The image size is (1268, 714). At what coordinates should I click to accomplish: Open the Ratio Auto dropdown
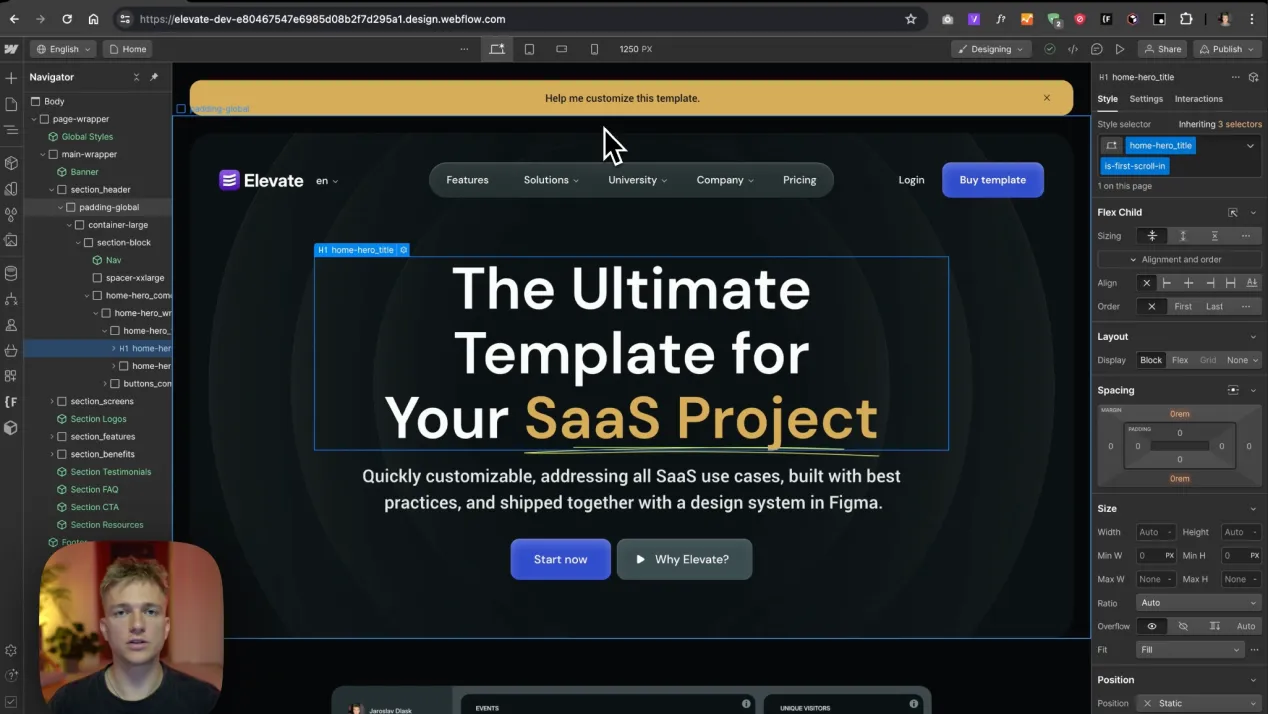coord(1198,602)
